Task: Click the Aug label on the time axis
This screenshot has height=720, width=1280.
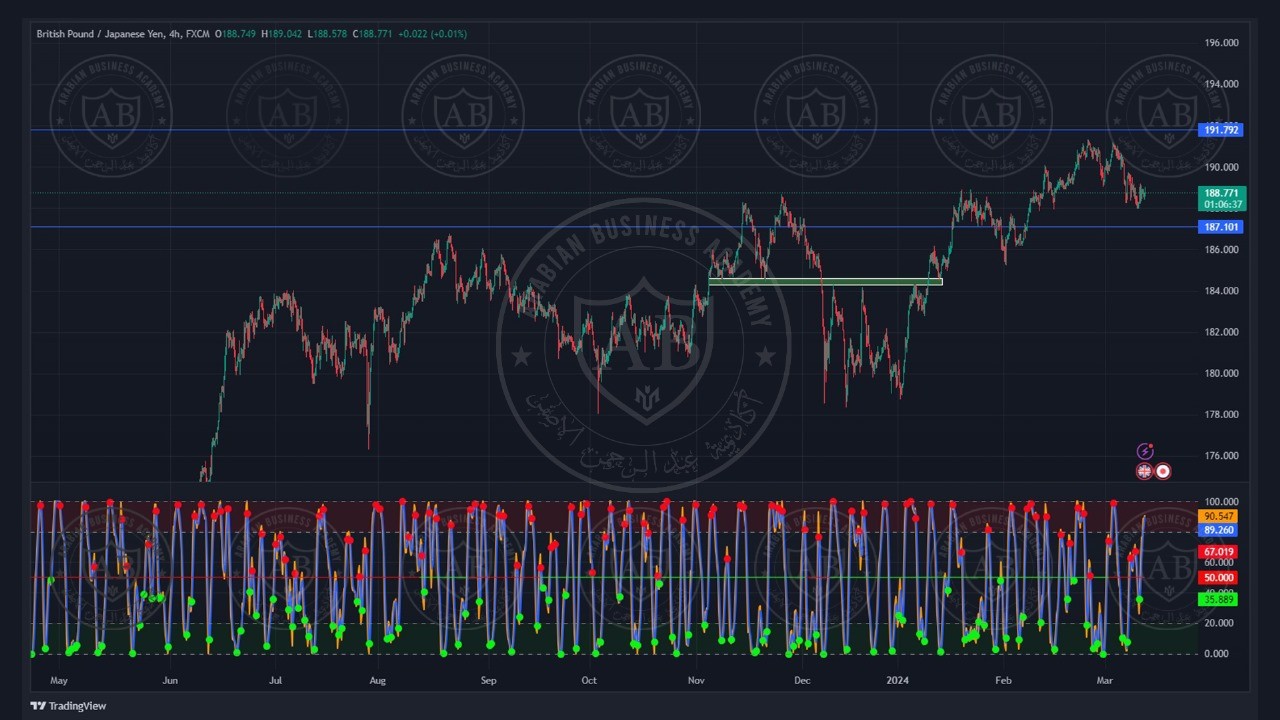Action: click(377, 680)
